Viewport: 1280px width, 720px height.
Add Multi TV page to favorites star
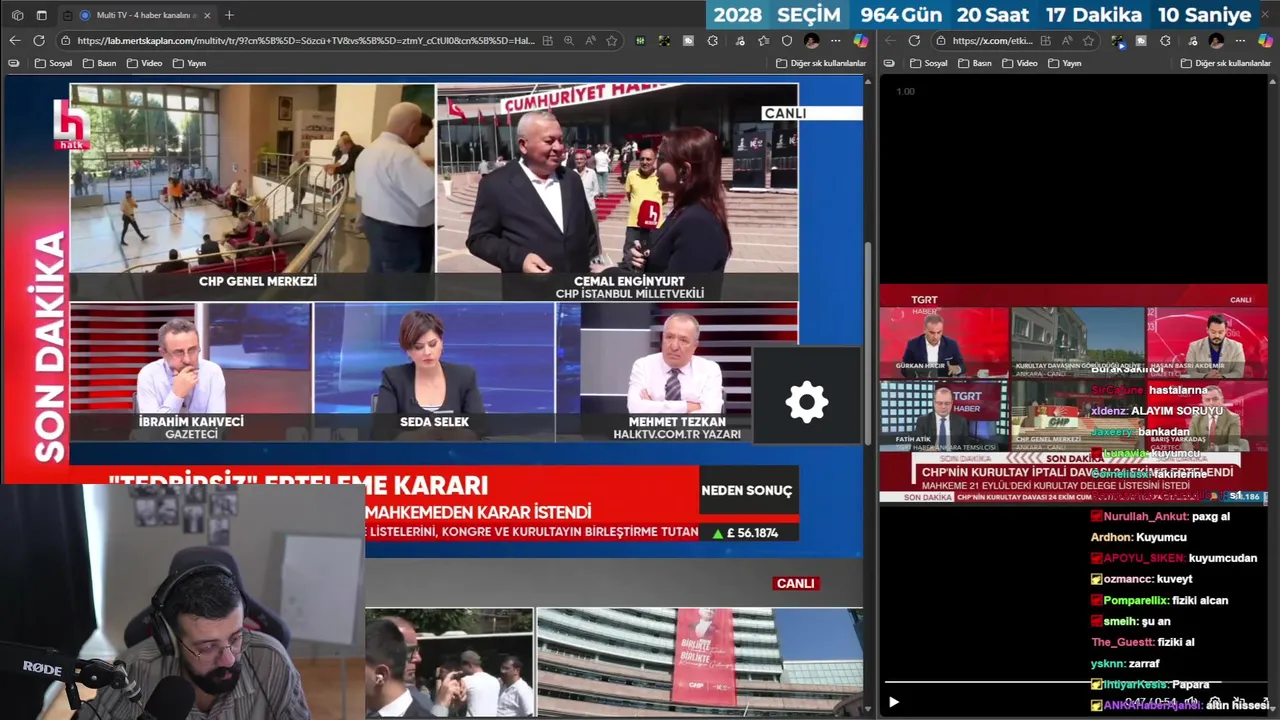coord(611,41)
